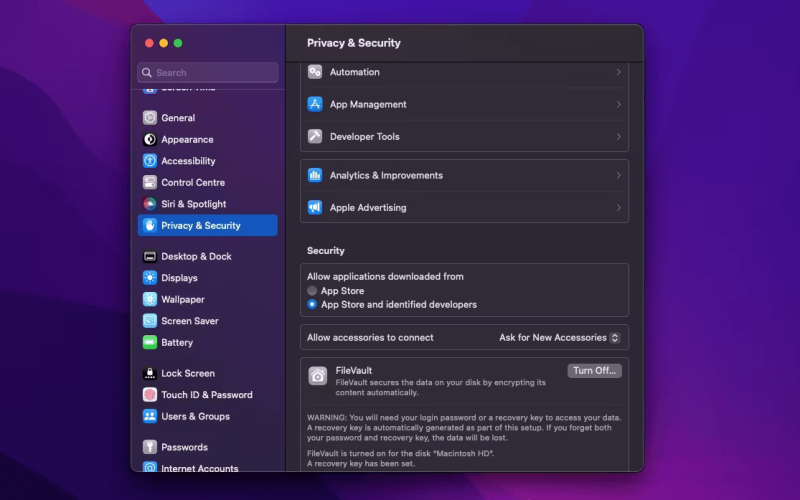Click the Search input field

[x=208, y=72]
